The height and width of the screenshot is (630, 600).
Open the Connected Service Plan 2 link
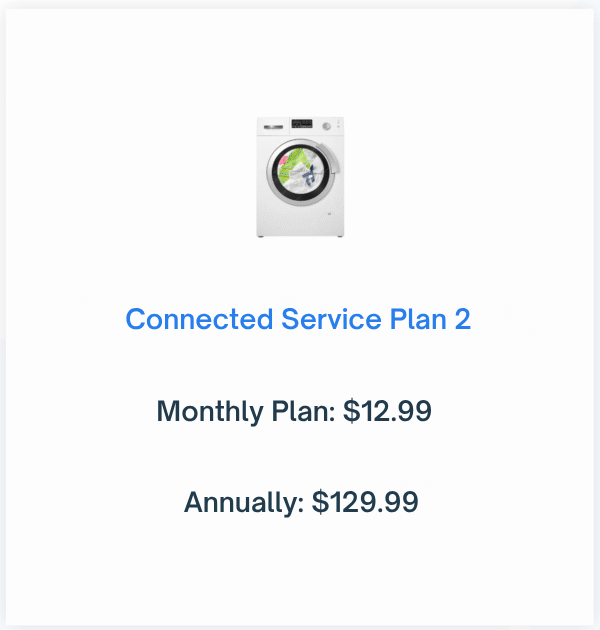(x=298, y=319)
